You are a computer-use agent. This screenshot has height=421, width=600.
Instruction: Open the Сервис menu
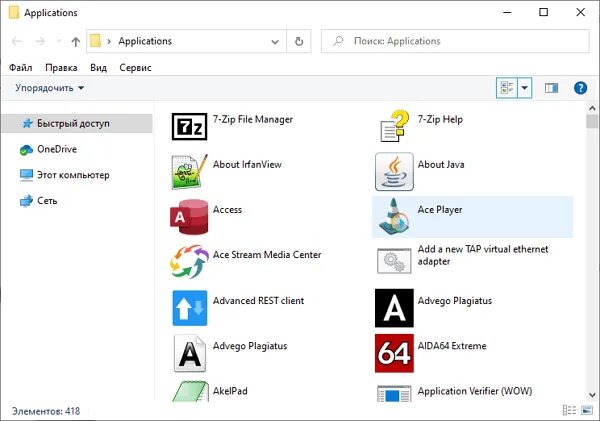click(135, 68)
